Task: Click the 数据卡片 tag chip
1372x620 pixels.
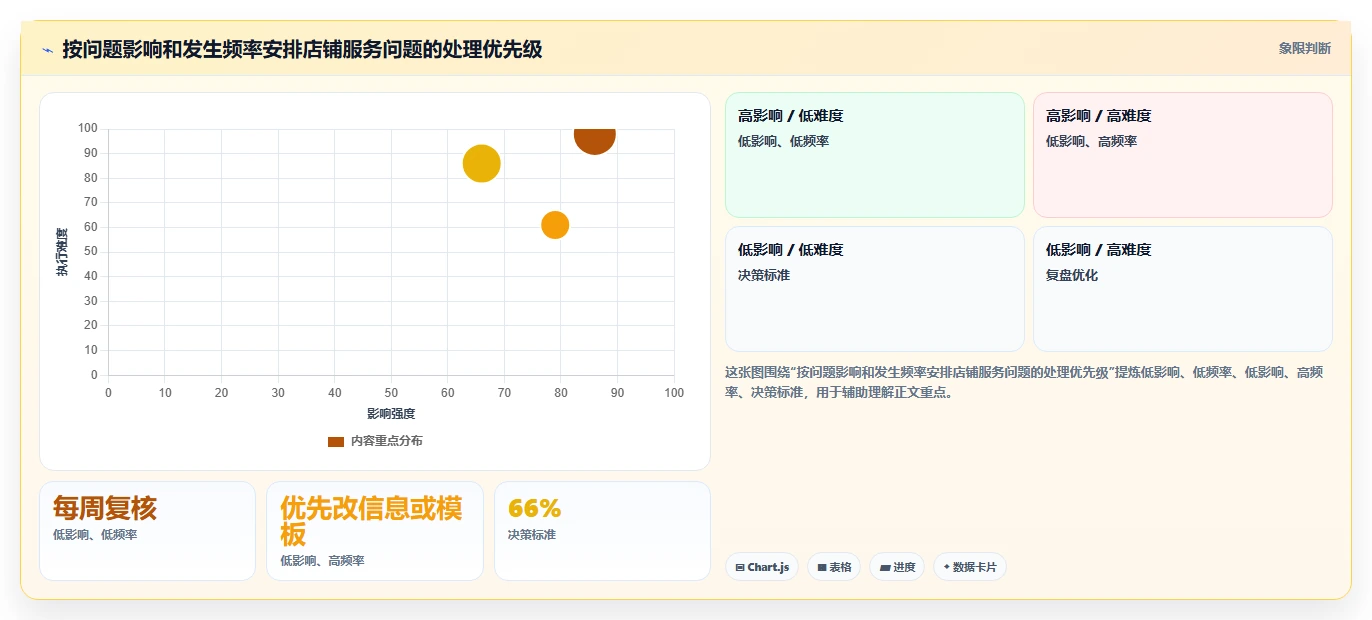Action: click(969, 567)
